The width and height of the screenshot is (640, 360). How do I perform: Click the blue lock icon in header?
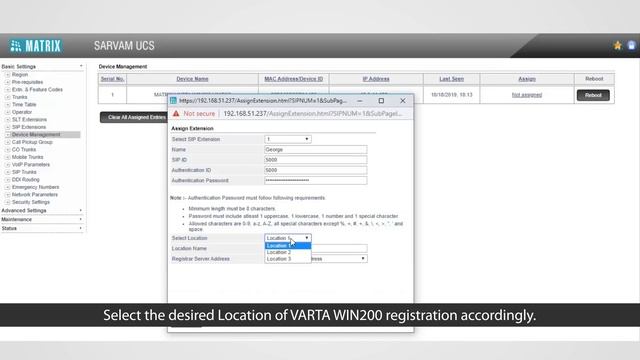[x=631, y=45]
